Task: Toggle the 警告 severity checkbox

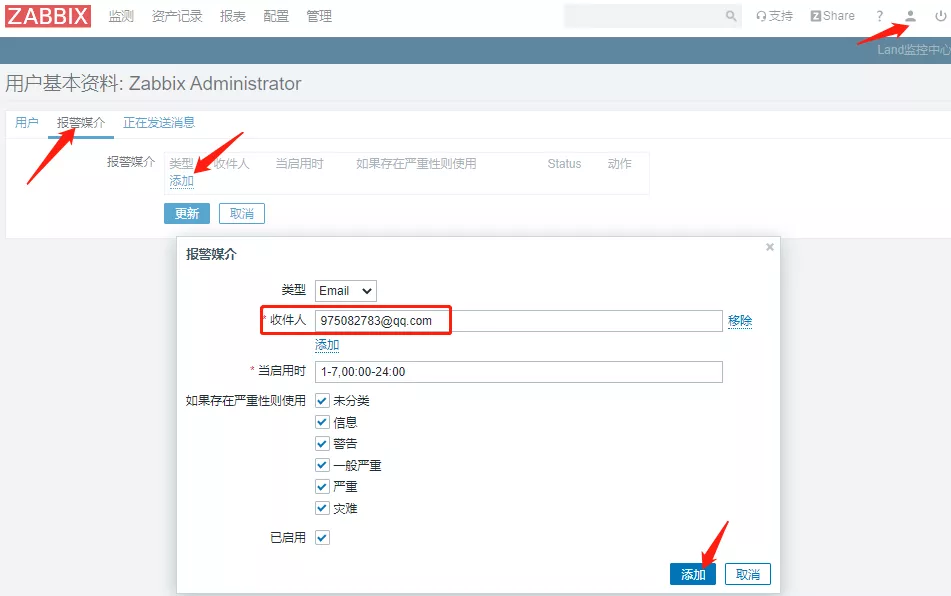Action: (322, 443)
